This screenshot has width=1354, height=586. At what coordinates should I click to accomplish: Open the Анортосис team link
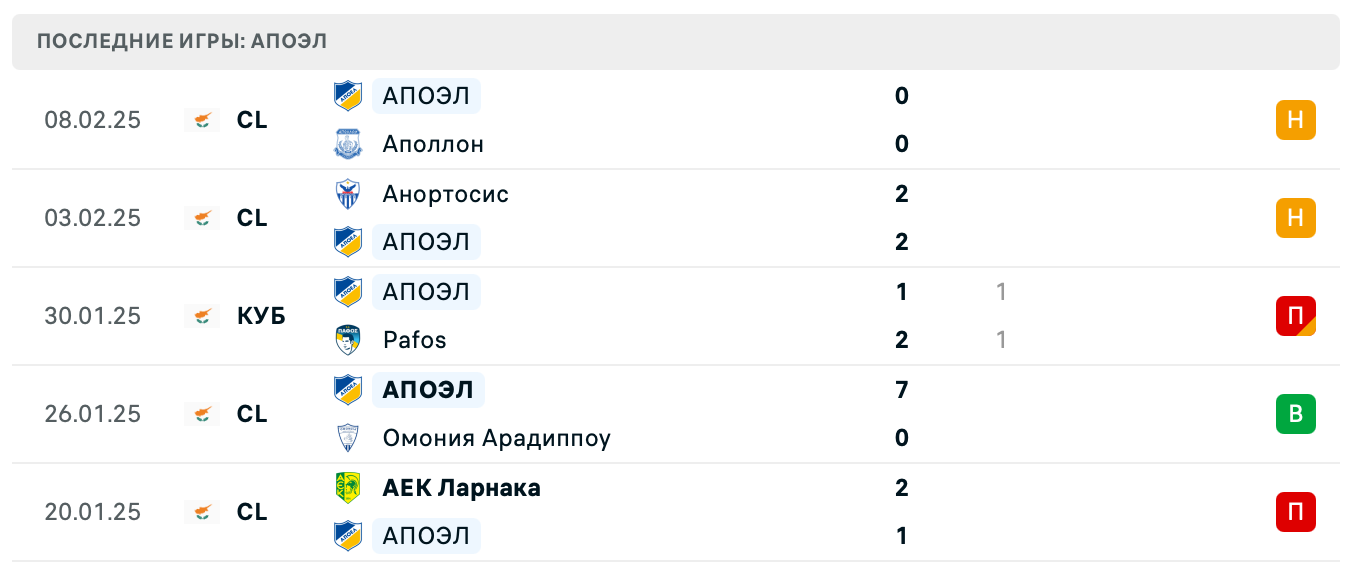coord(445,194)
